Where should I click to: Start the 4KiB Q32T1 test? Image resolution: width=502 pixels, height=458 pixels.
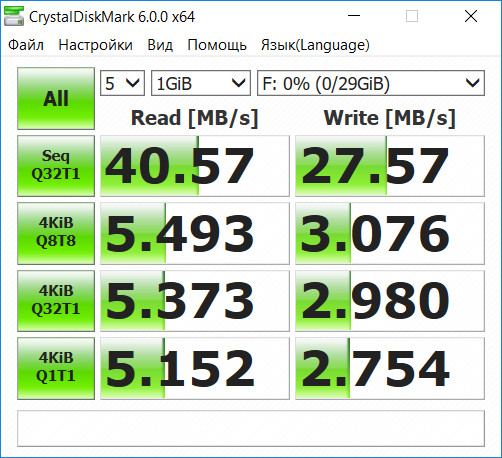click(56, 301)
